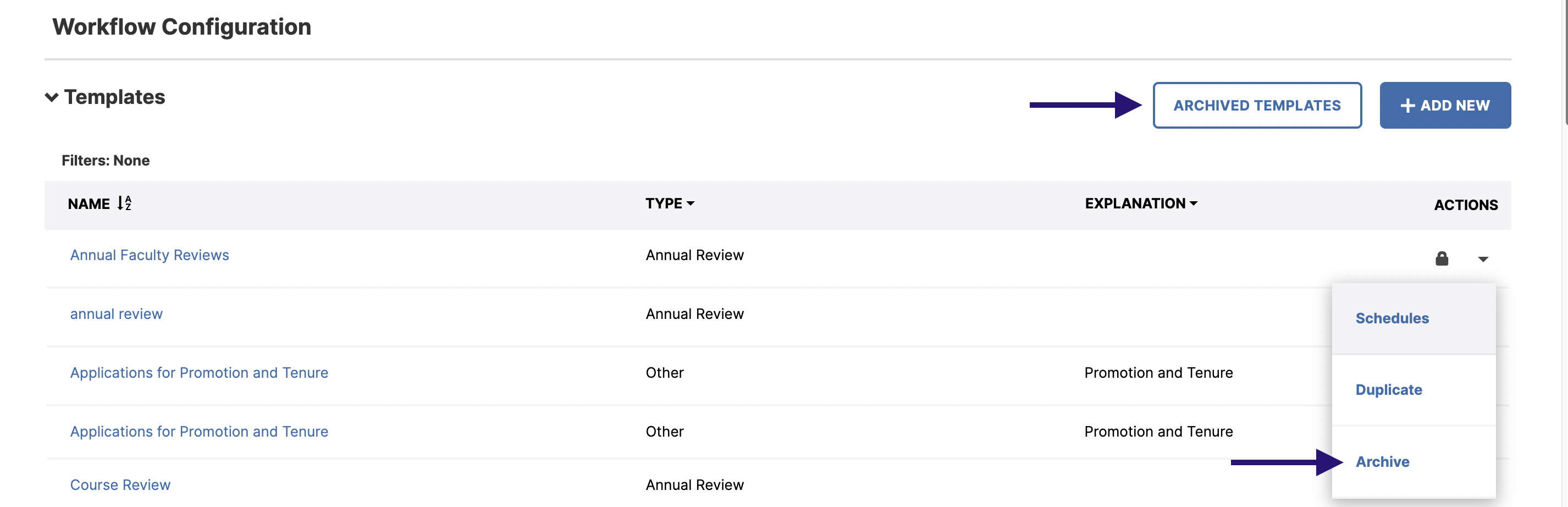The image size is (1568, 507).
Task: Click the Add New button
Action: click(1445, 105)
